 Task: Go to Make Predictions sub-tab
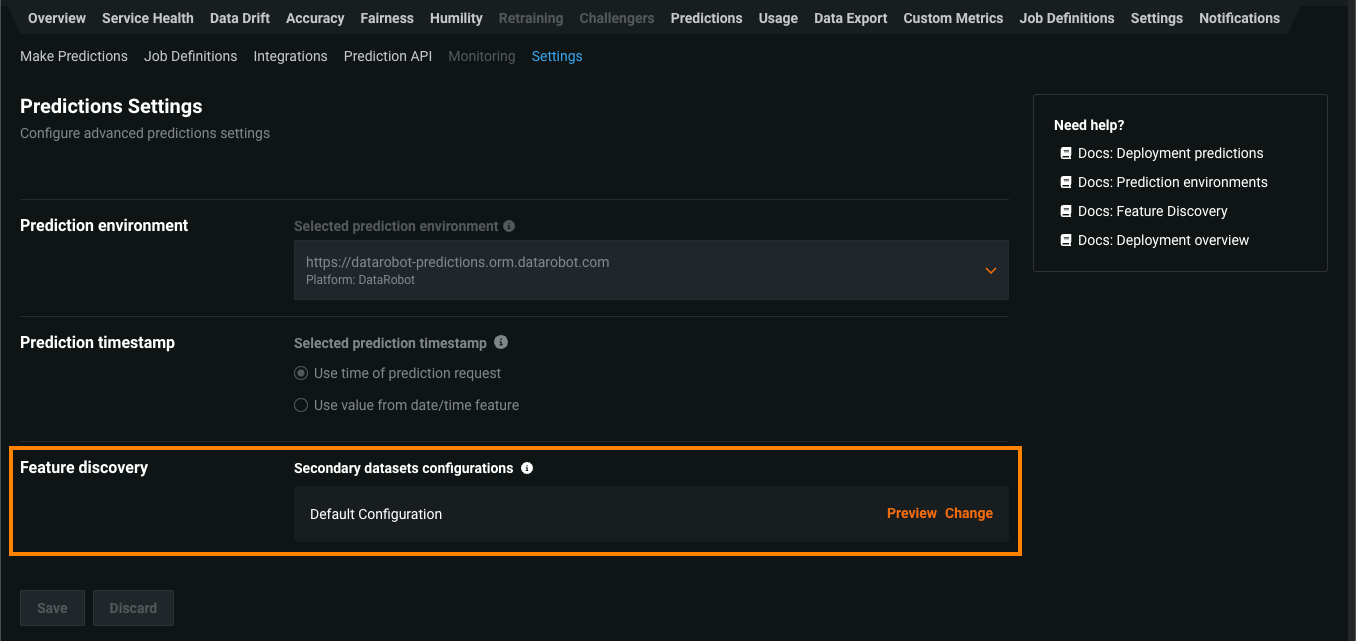74,56
